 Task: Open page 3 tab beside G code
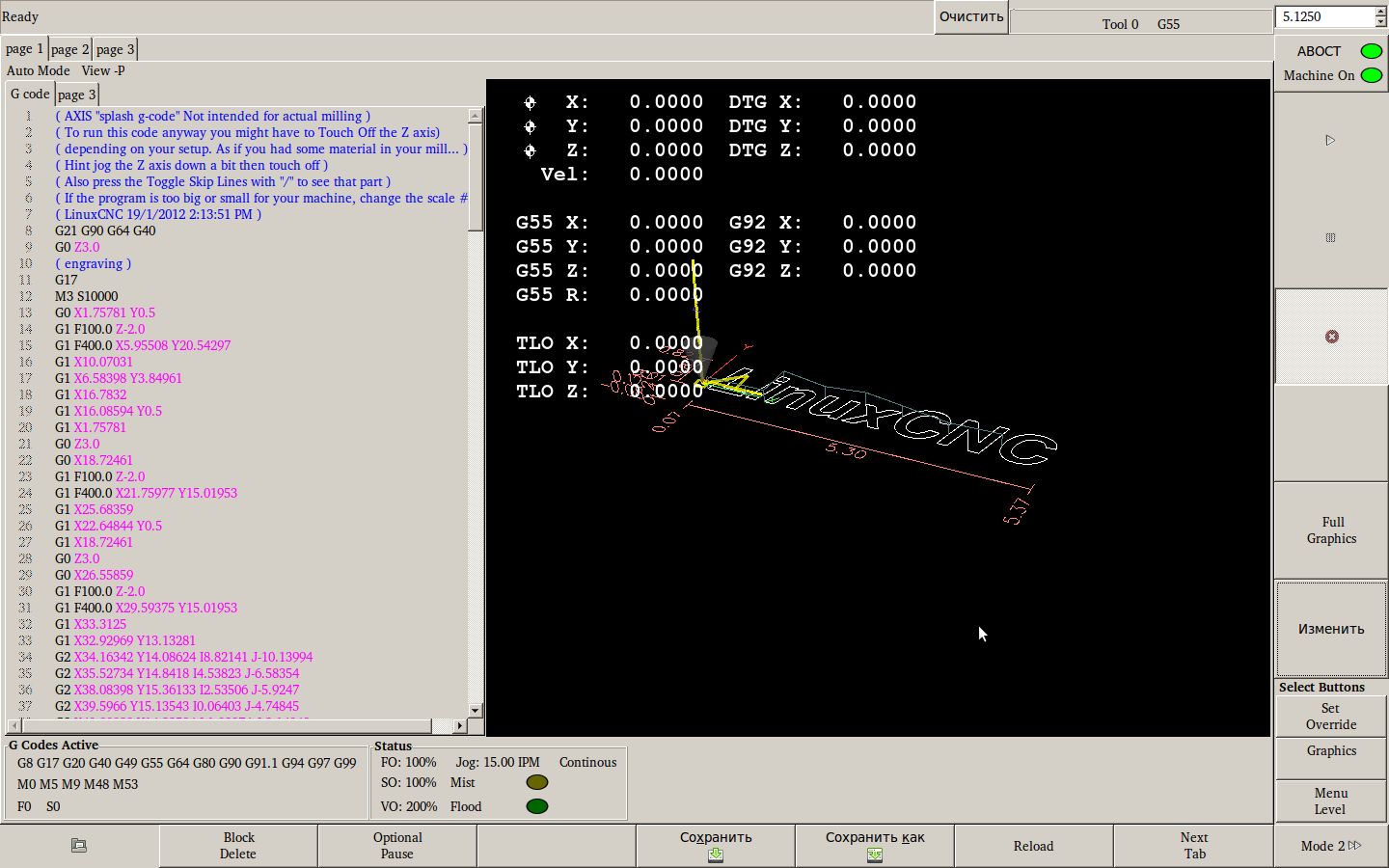(x=76, y=95)
